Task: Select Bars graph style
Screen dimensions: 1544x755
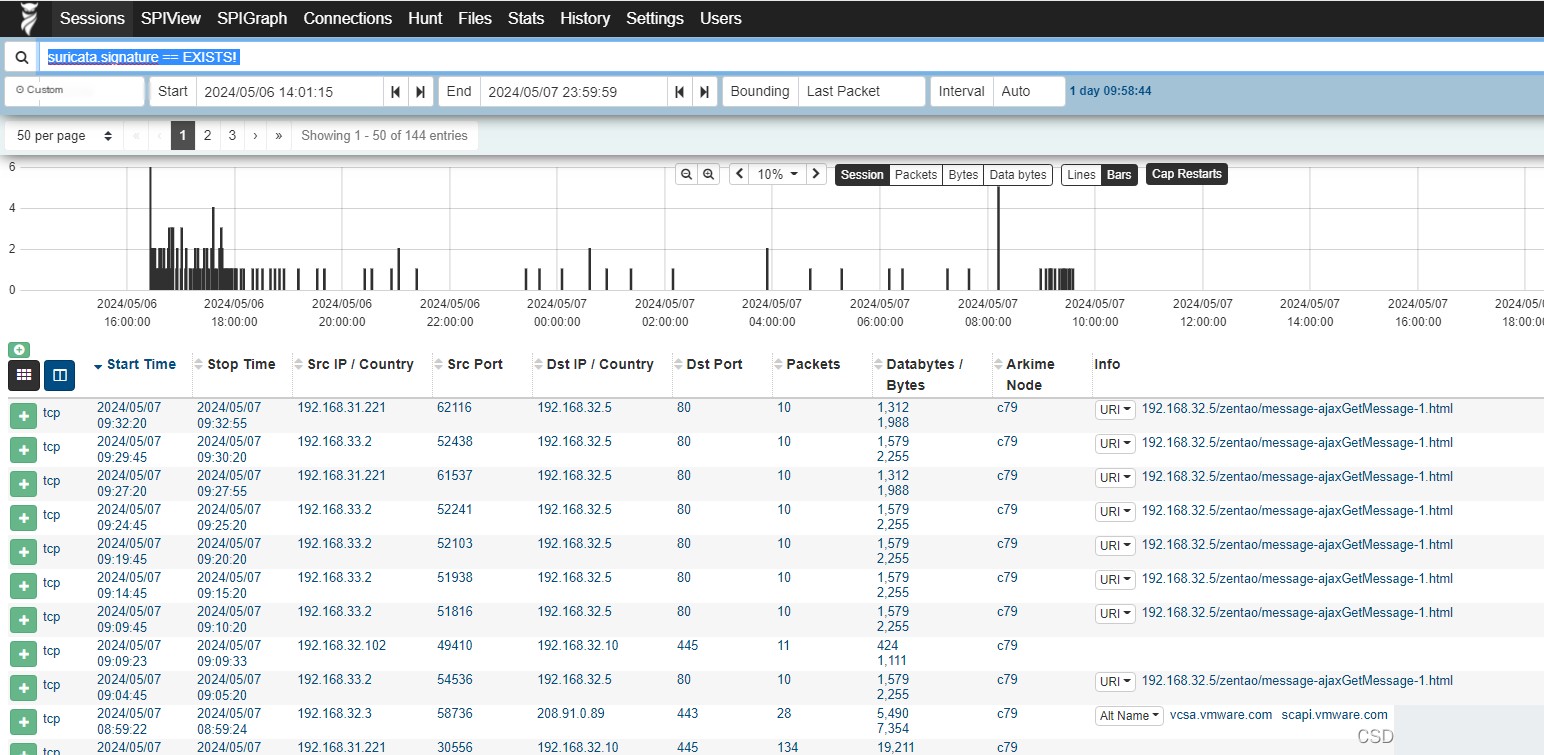Action: tap(1119, 175)
